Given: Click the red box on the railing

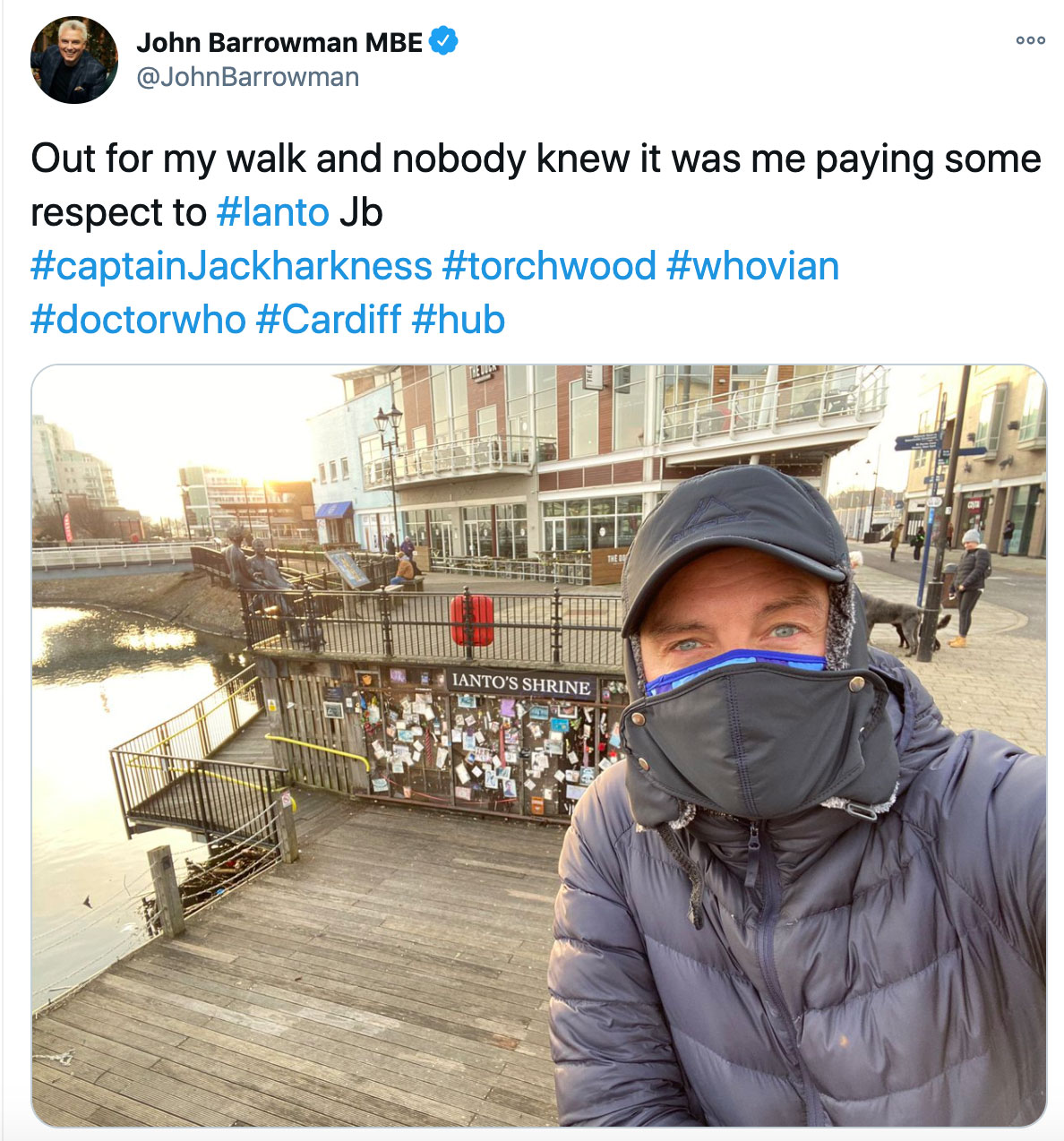Looking at the screenshot, I should point(471,620).
